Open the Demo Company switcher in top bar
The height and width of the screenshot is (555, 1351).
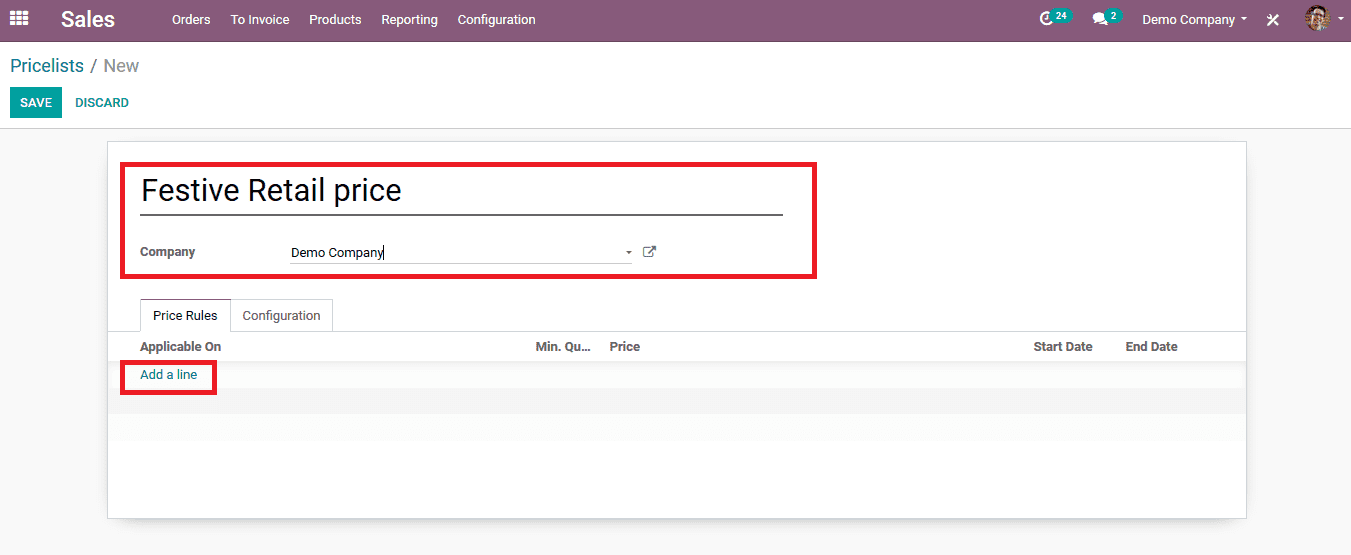click(1194, 20)
